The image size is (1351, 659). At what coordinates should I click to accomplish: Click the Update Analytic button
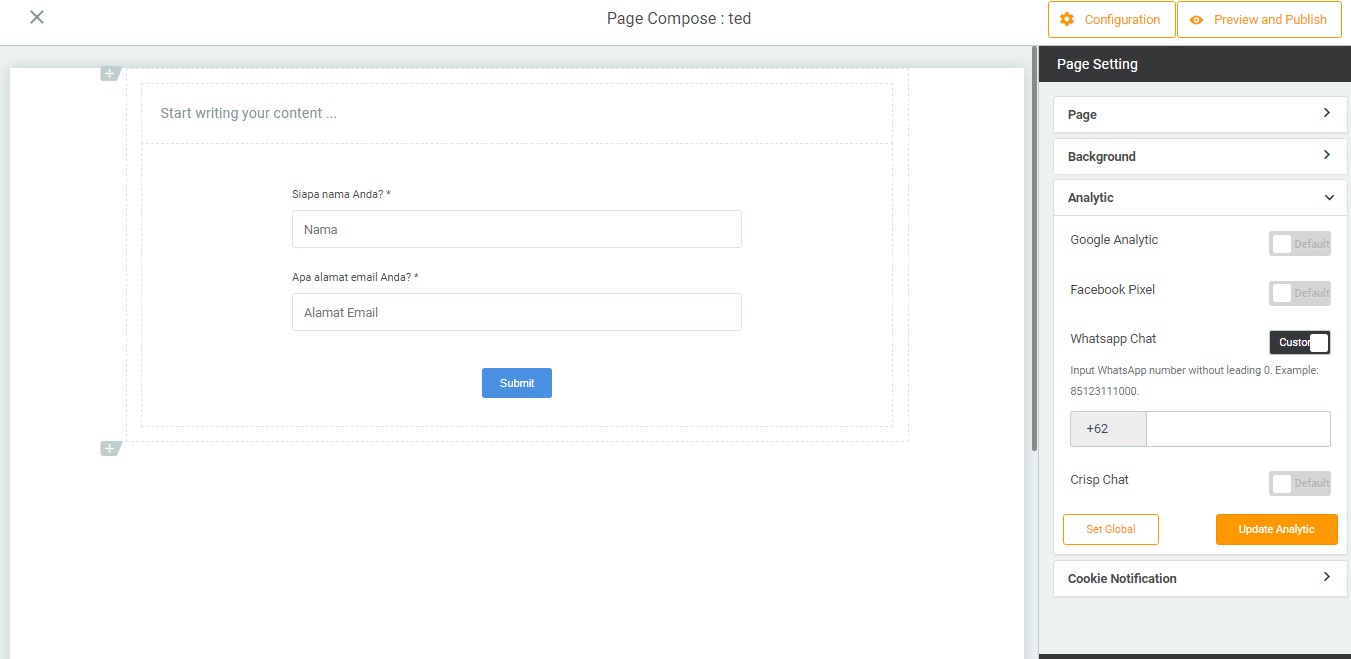[1276, 529]
